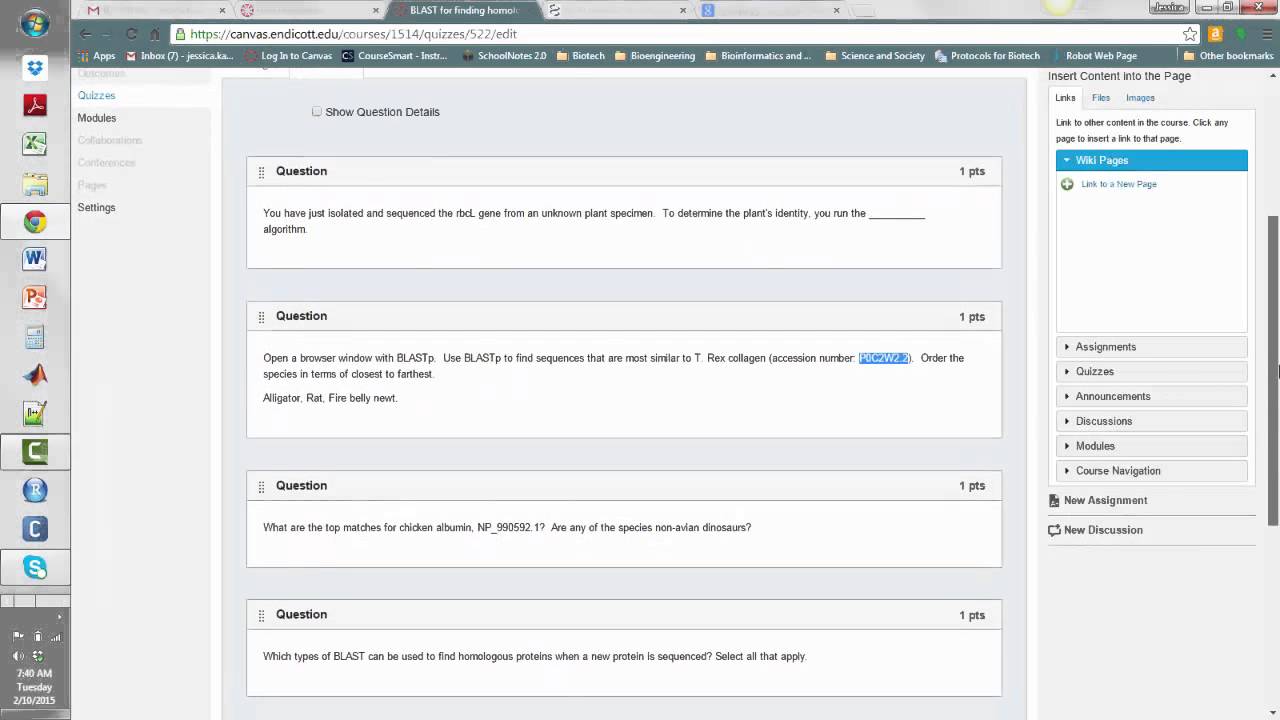This screenshot has width=1280, height=720.
Task: Launch Dropbox from the taskbar
Action: pos(35,68)
